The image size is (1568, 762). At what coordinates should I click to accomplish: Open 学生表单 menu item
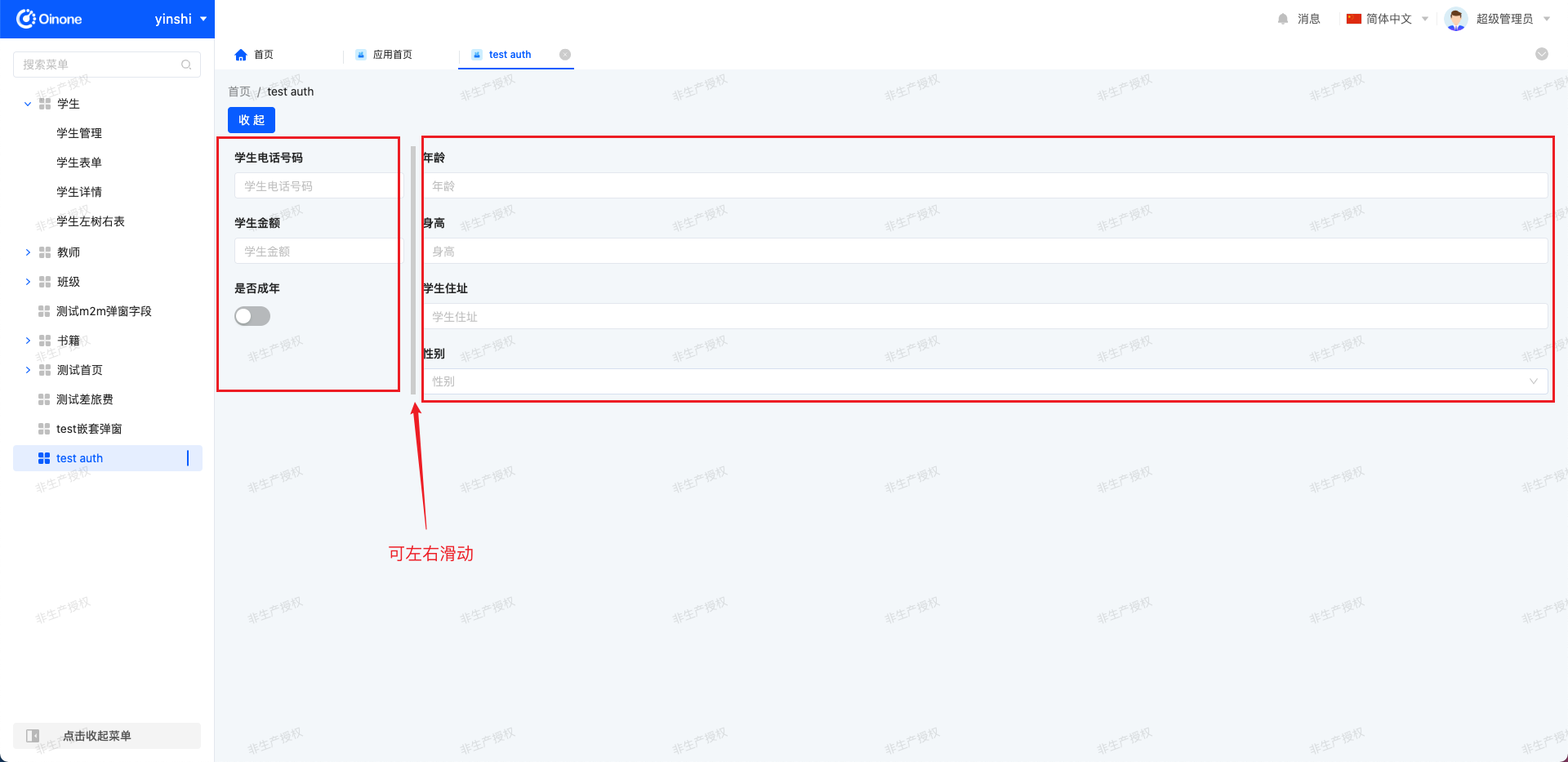[79, 163]
